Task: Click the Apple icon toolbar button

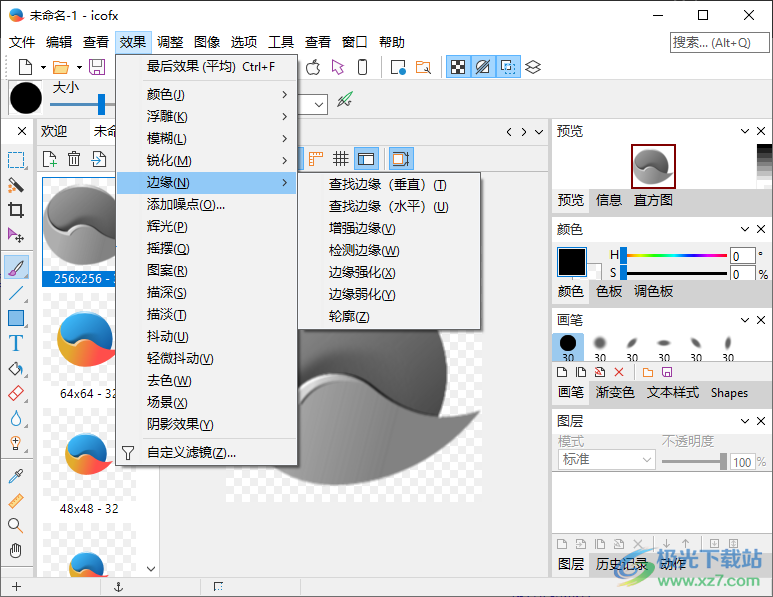Action: [313, 67]
